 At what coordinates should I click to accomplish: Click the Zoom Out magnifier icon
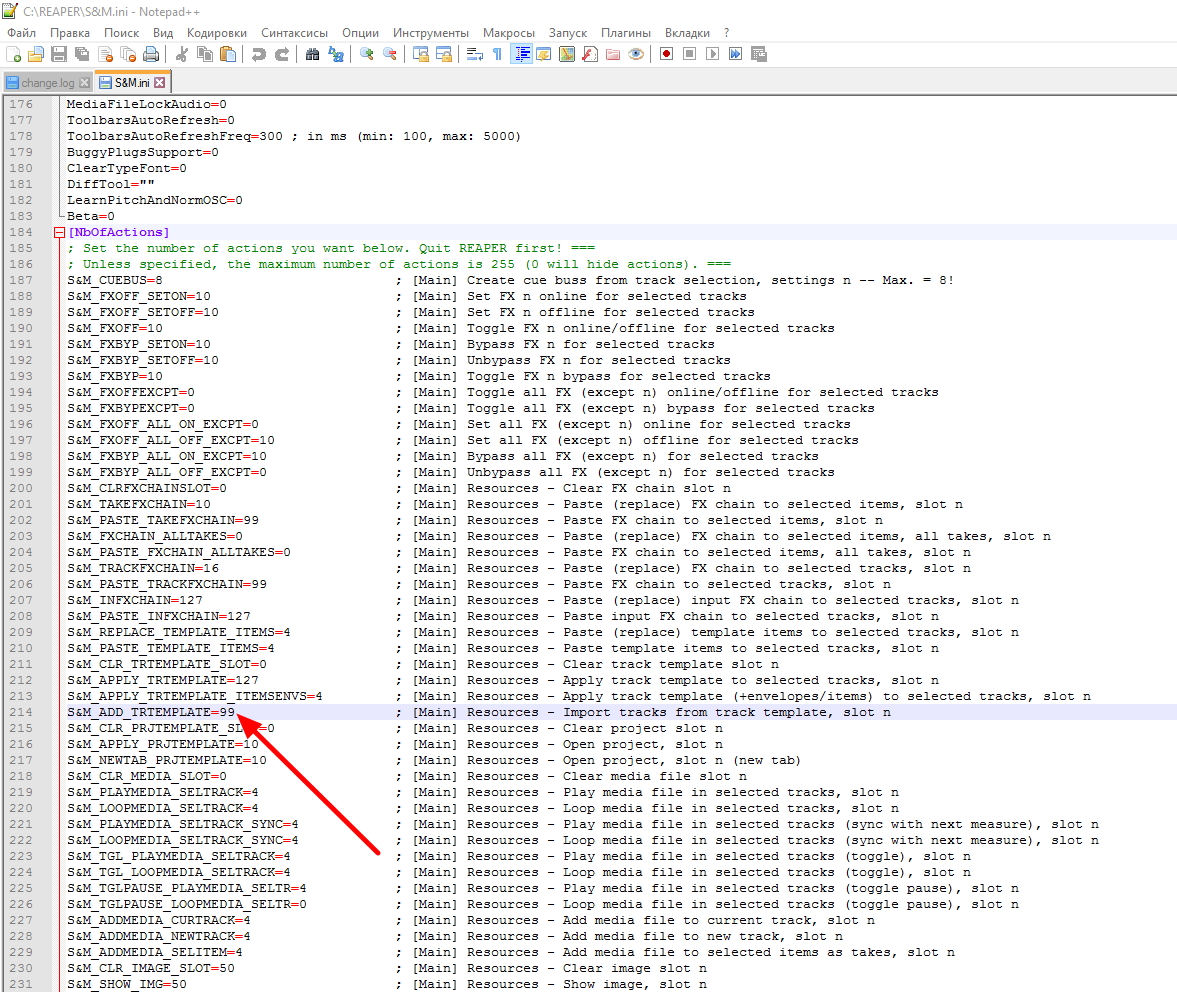pyautogui.click(x=390, y=54)
